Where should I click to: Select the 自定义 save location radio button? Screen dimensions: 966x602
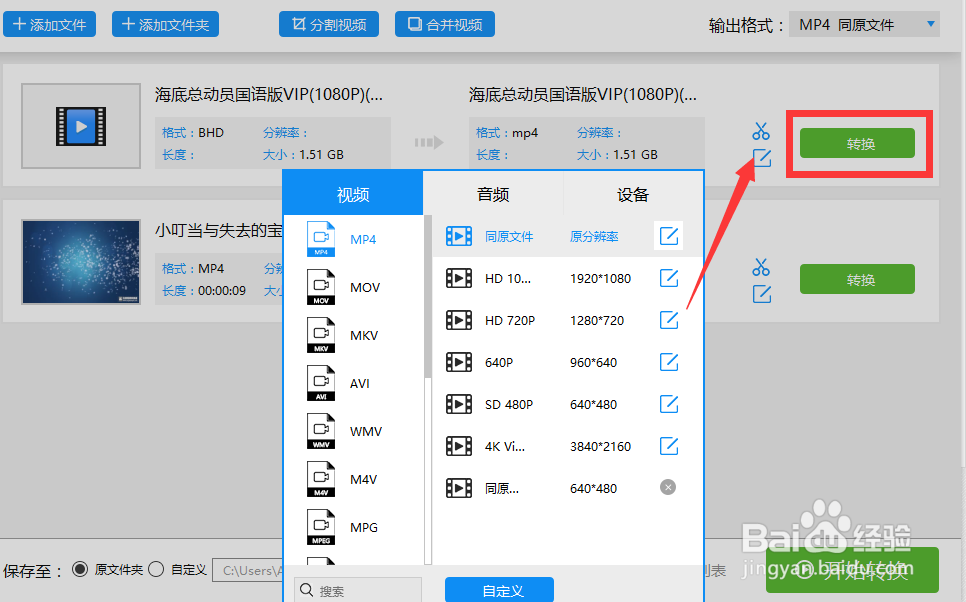click(155, 570)
